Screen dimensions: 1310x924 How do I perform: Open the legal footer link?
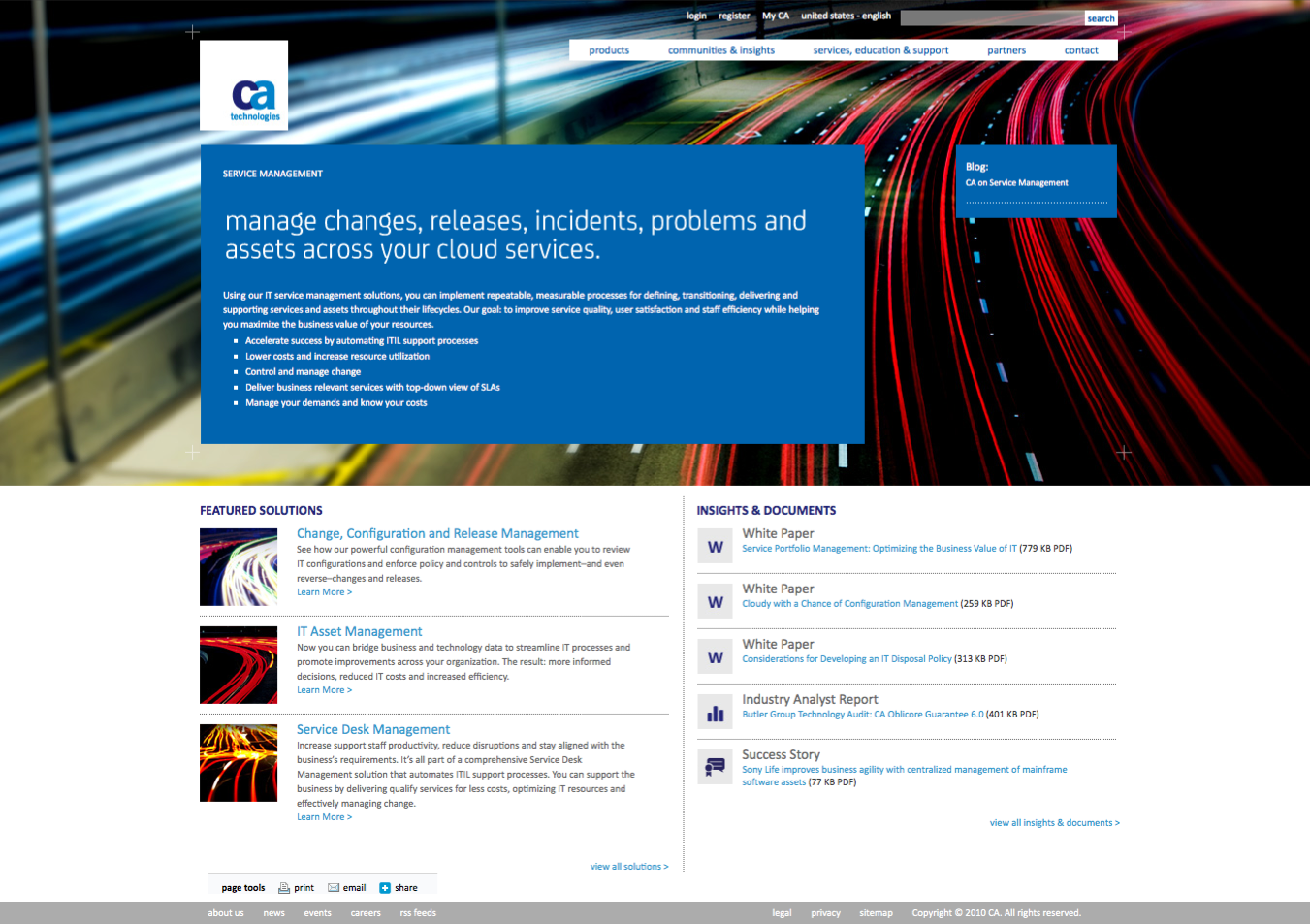(x=782, y=913)
